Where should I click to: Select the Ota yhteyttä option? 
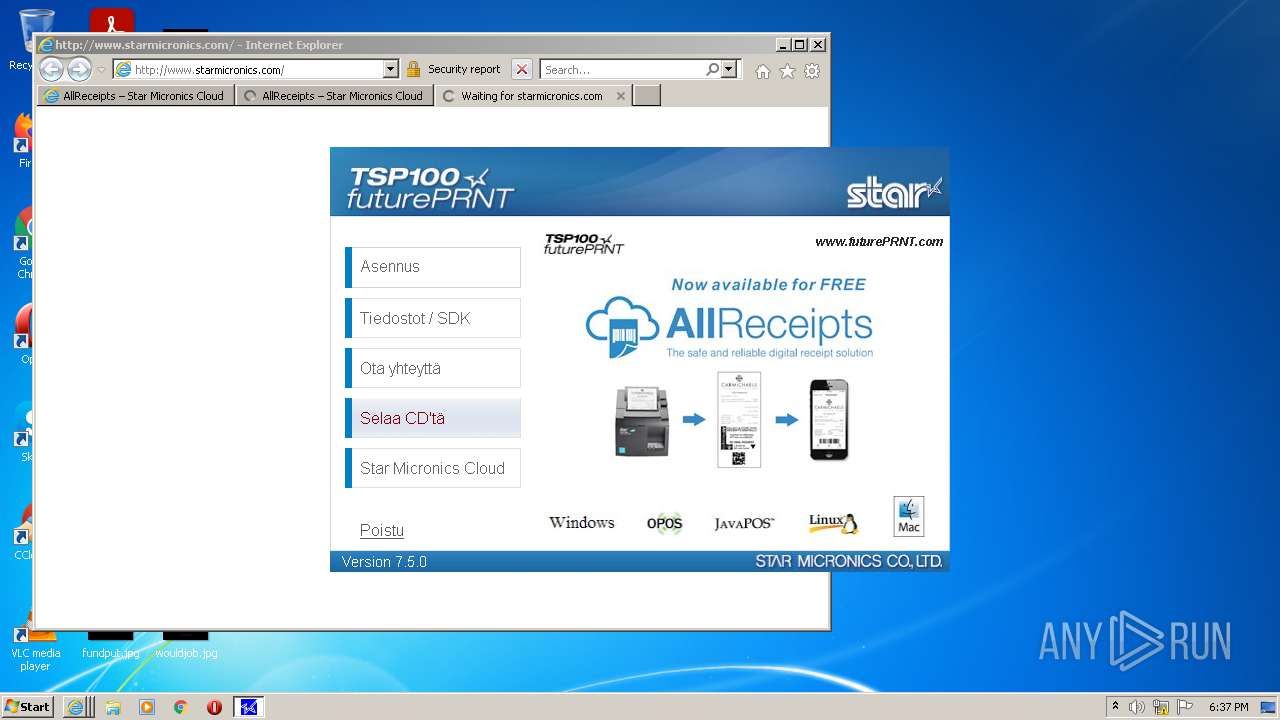point(433,368)
